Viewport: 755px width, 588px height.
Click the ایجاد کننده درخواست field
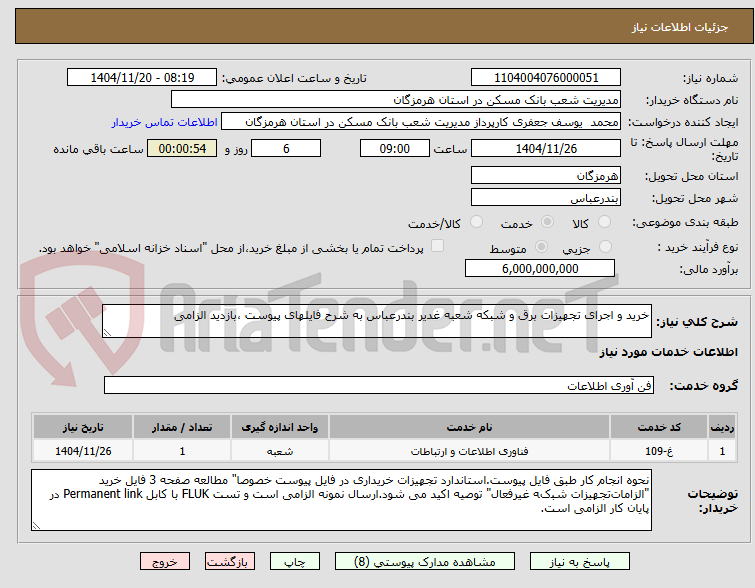421,122
